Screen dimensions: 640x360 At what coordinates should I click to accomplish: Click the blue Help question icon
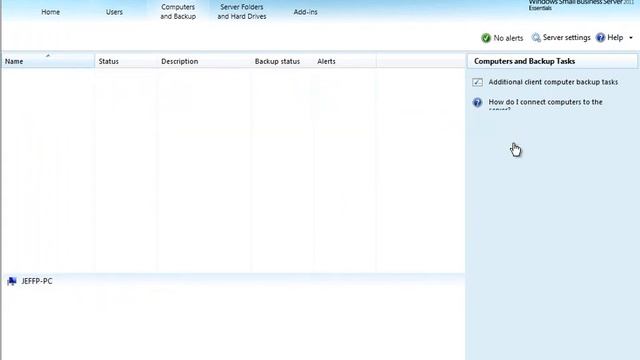(600, 38)
